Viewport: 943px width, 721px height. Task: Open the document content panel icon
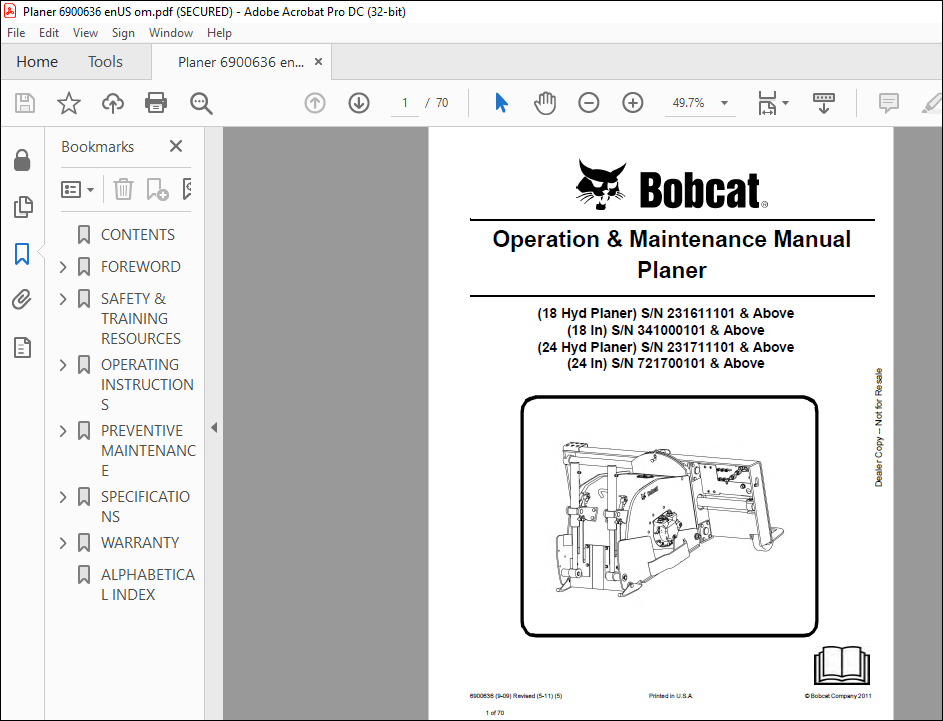[x=22, y=347]
